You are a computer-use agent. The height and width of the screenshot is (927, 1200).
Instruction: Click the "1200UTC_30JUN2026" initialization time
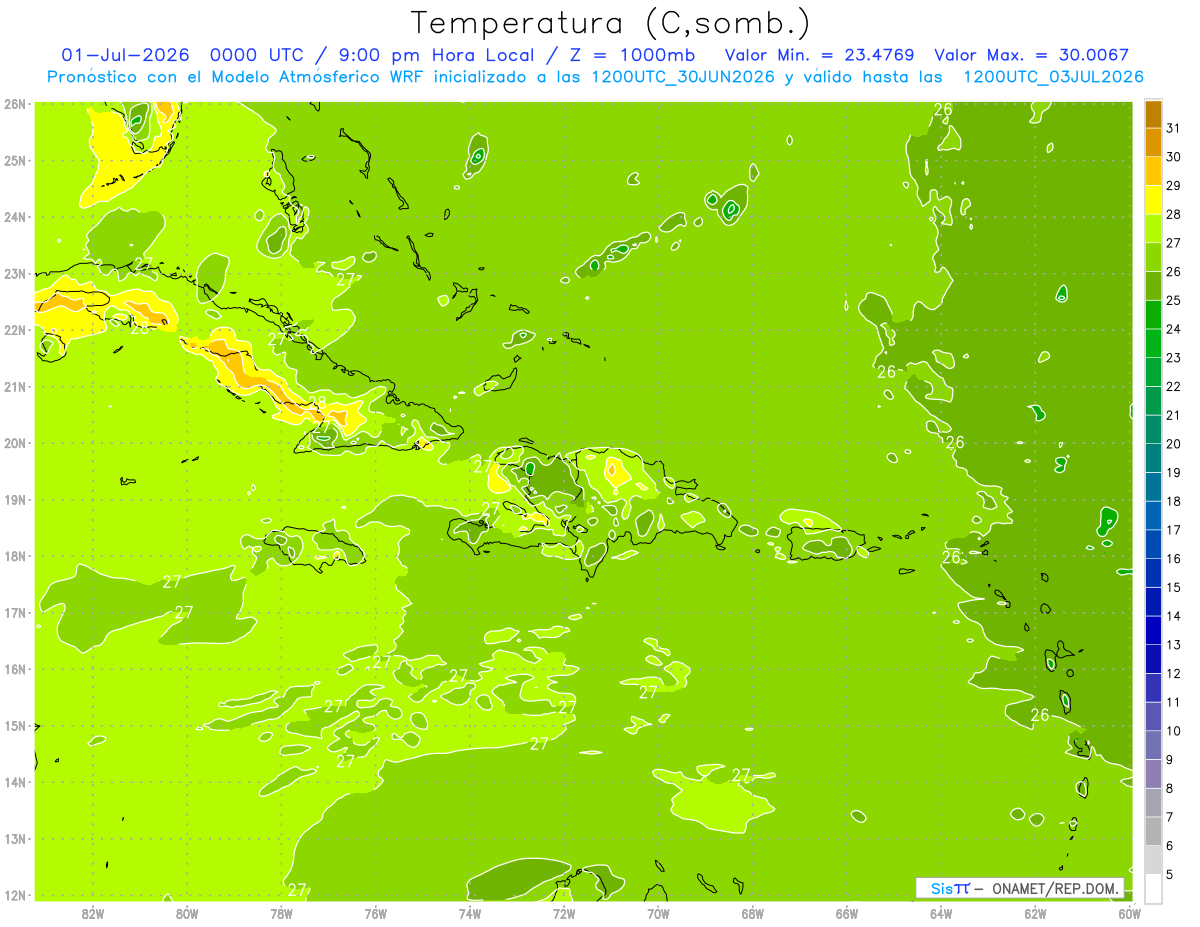pos(675,77)
